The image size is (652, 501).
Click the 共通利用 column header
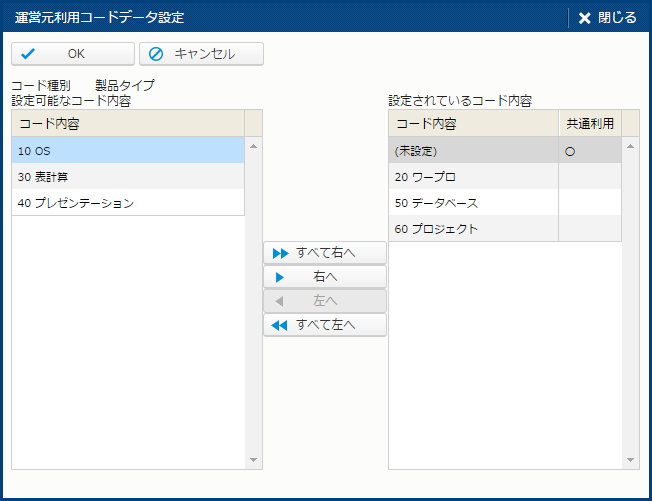[589, 124]
